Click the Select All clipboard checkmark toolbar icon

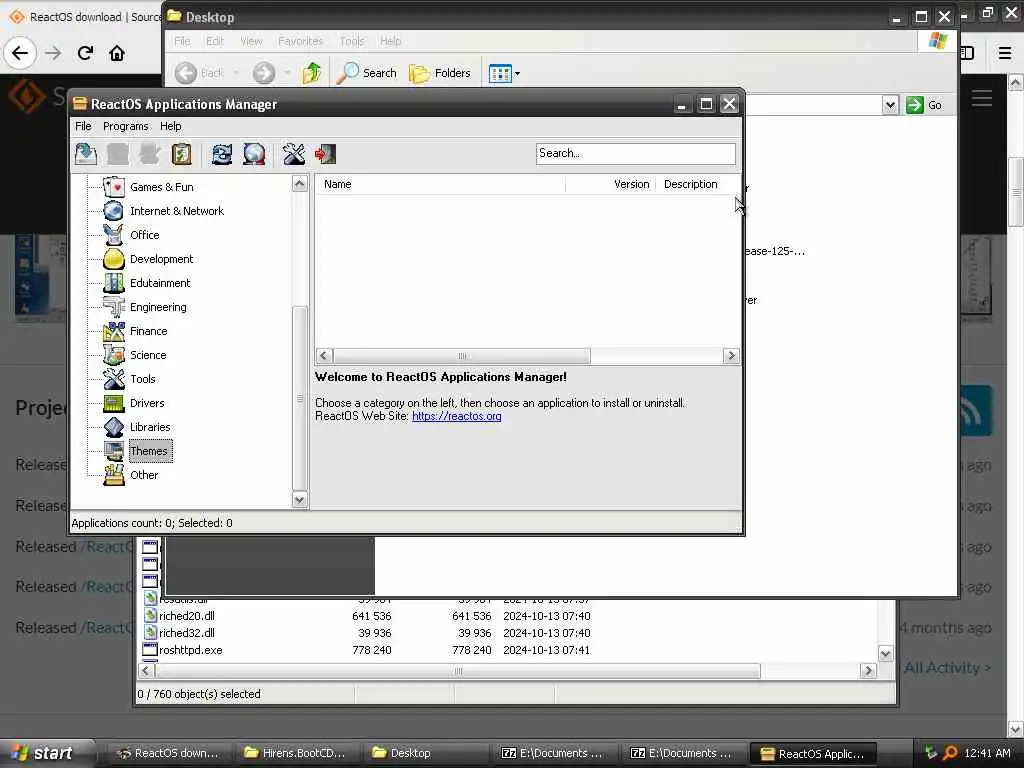pyautogui.click(x=181, y=154)
